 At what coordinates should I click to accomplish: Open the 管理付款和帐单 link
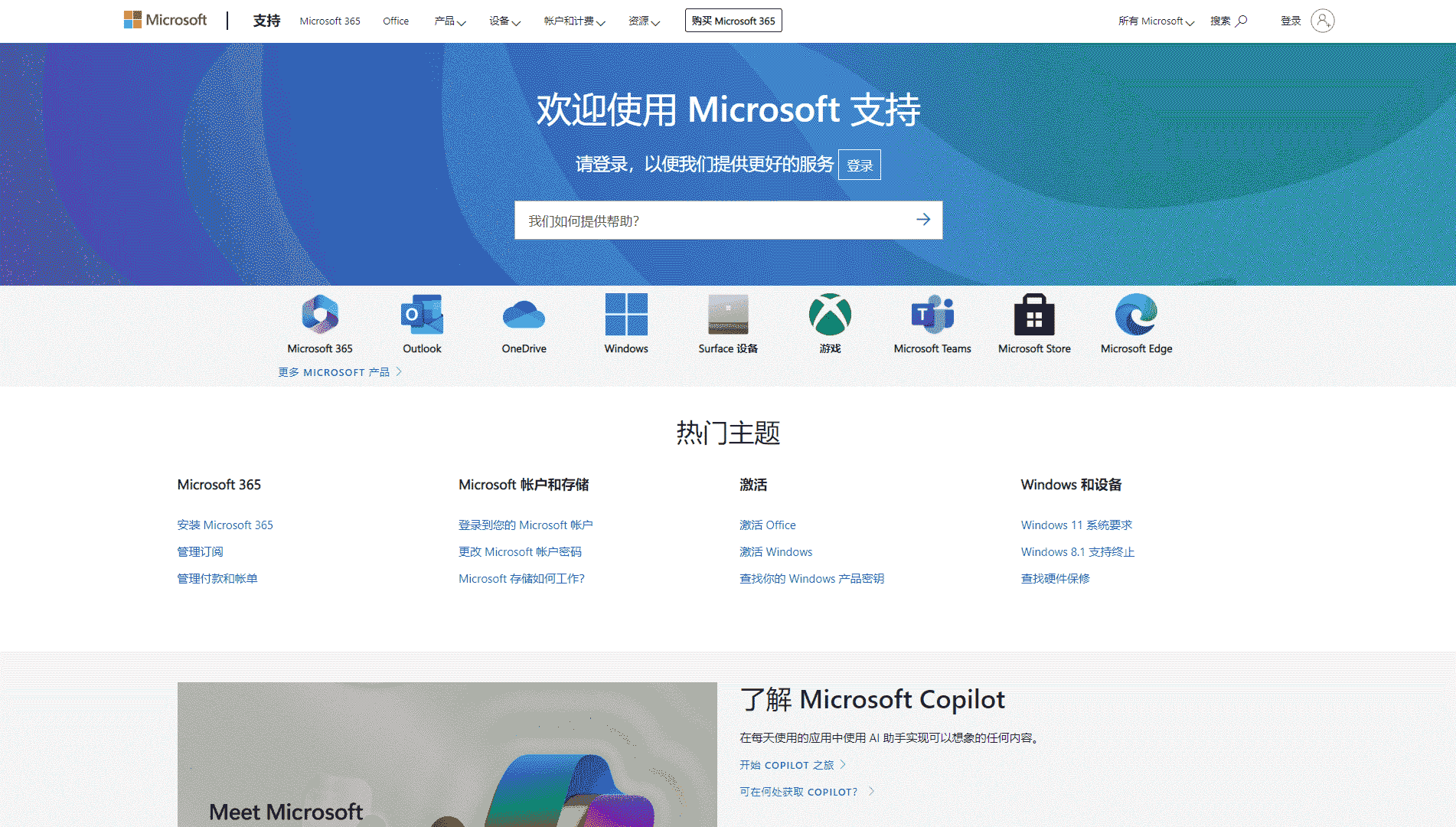pos(217,579)
